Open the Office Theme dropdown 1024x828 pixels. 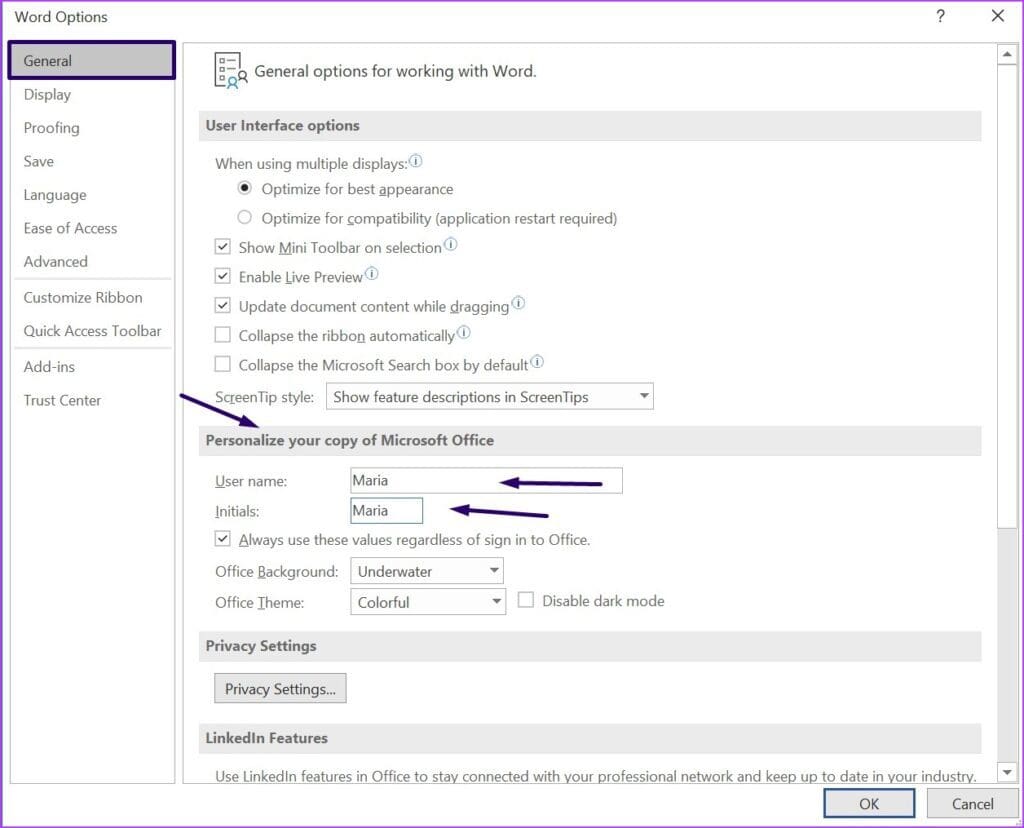[x=428, y=601]
